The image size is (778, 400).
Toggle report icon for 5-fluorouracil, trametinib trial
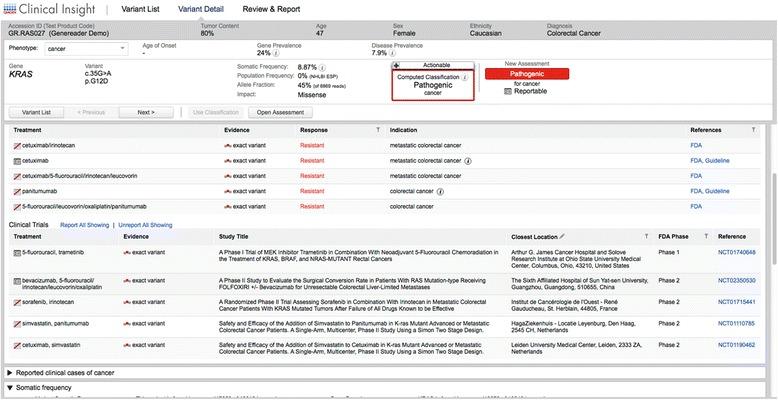[17, 253]
